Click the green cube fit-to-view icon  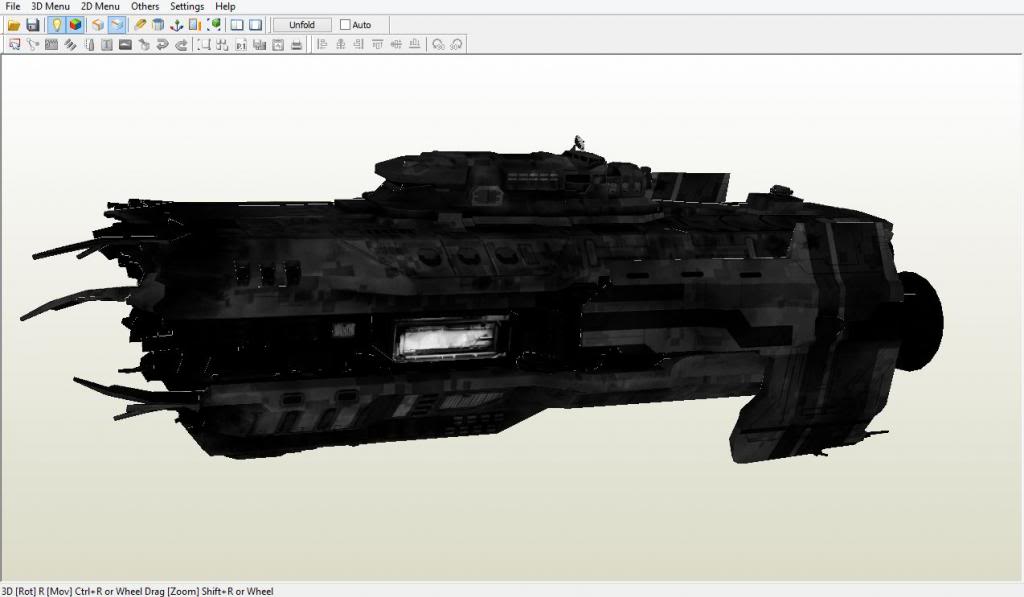tap(214, 25)
